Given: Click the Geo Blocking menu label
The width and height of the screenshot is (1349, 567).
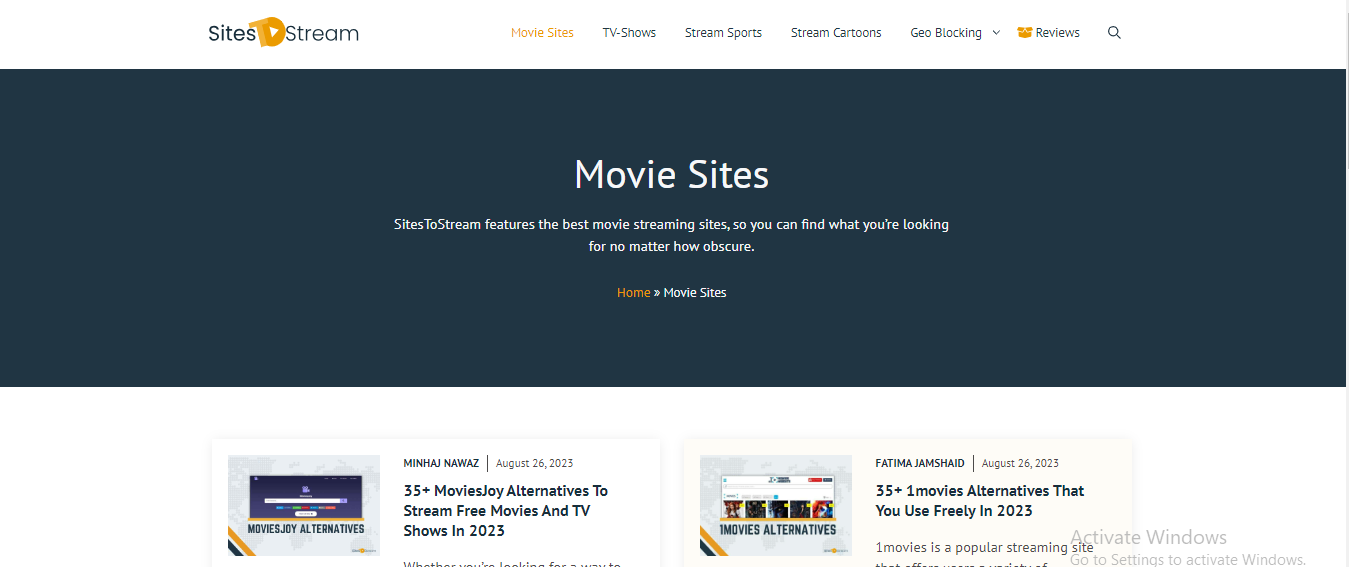Looking at the screenshot, I should coord(945,33).
